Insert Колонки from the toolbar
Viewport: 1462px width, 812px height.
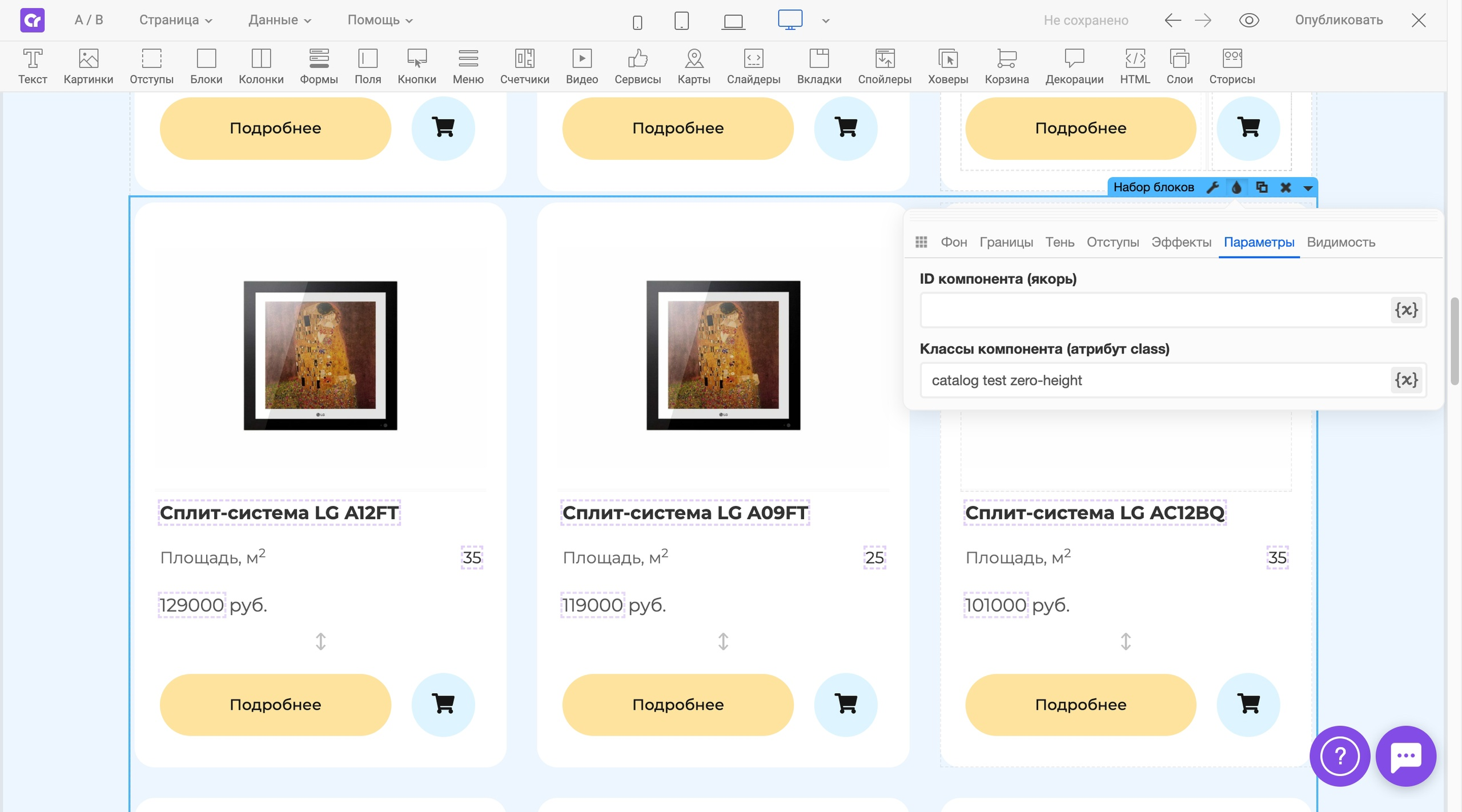tap(261, 66)
